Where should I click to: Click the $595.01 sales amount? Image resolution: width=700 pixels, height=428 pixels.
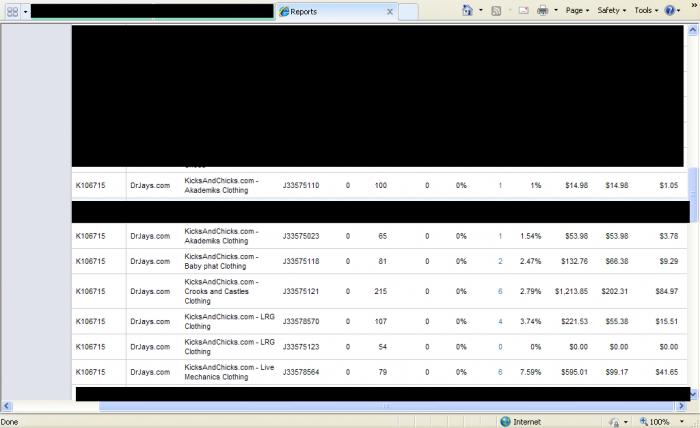(575, 372)
